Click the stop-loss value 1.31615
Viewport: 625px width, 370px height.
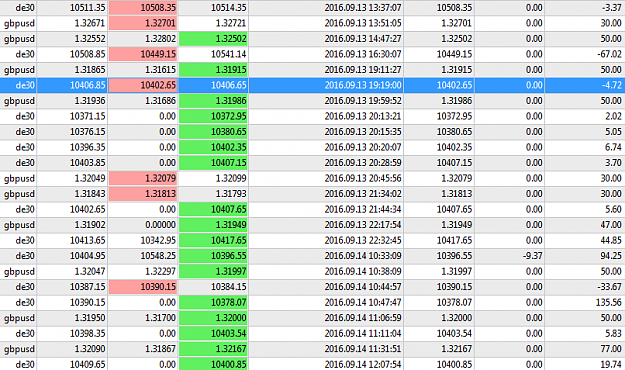pos(161,69)
